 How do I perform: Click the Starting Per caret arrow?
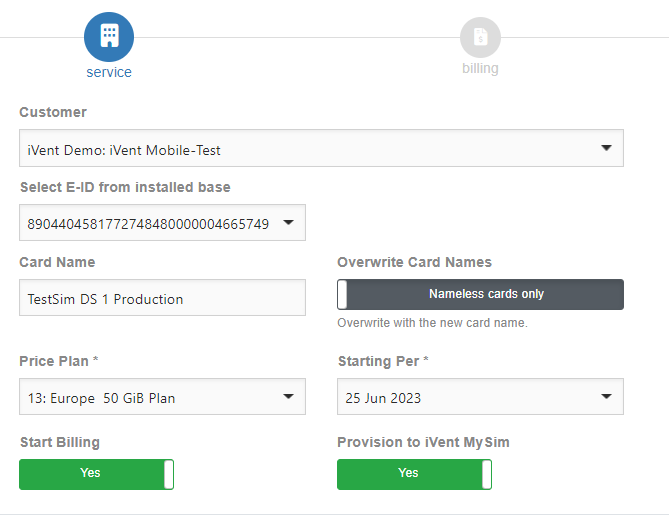[606, 397]
